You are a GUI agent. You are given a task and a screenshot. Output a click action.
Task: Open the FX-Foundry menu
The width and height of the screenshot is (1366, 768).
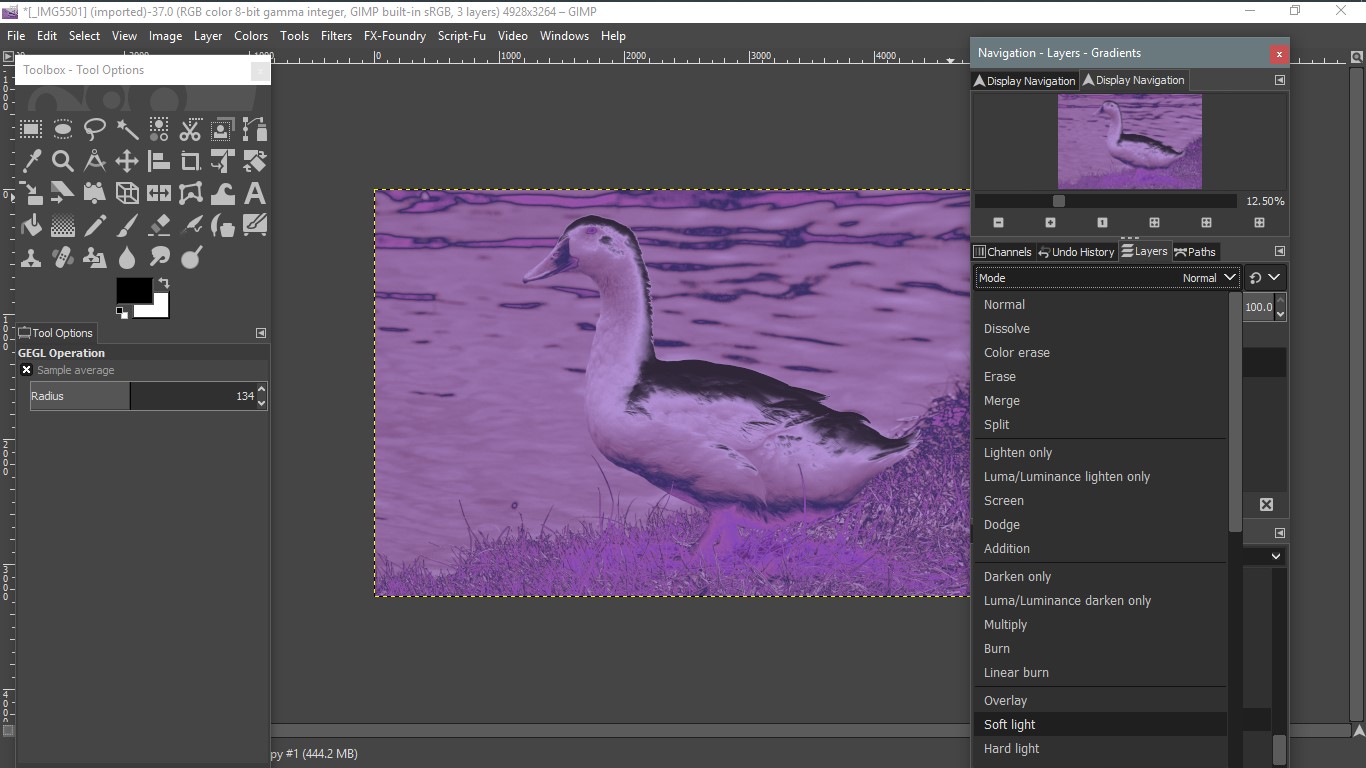tap(395, 35)
